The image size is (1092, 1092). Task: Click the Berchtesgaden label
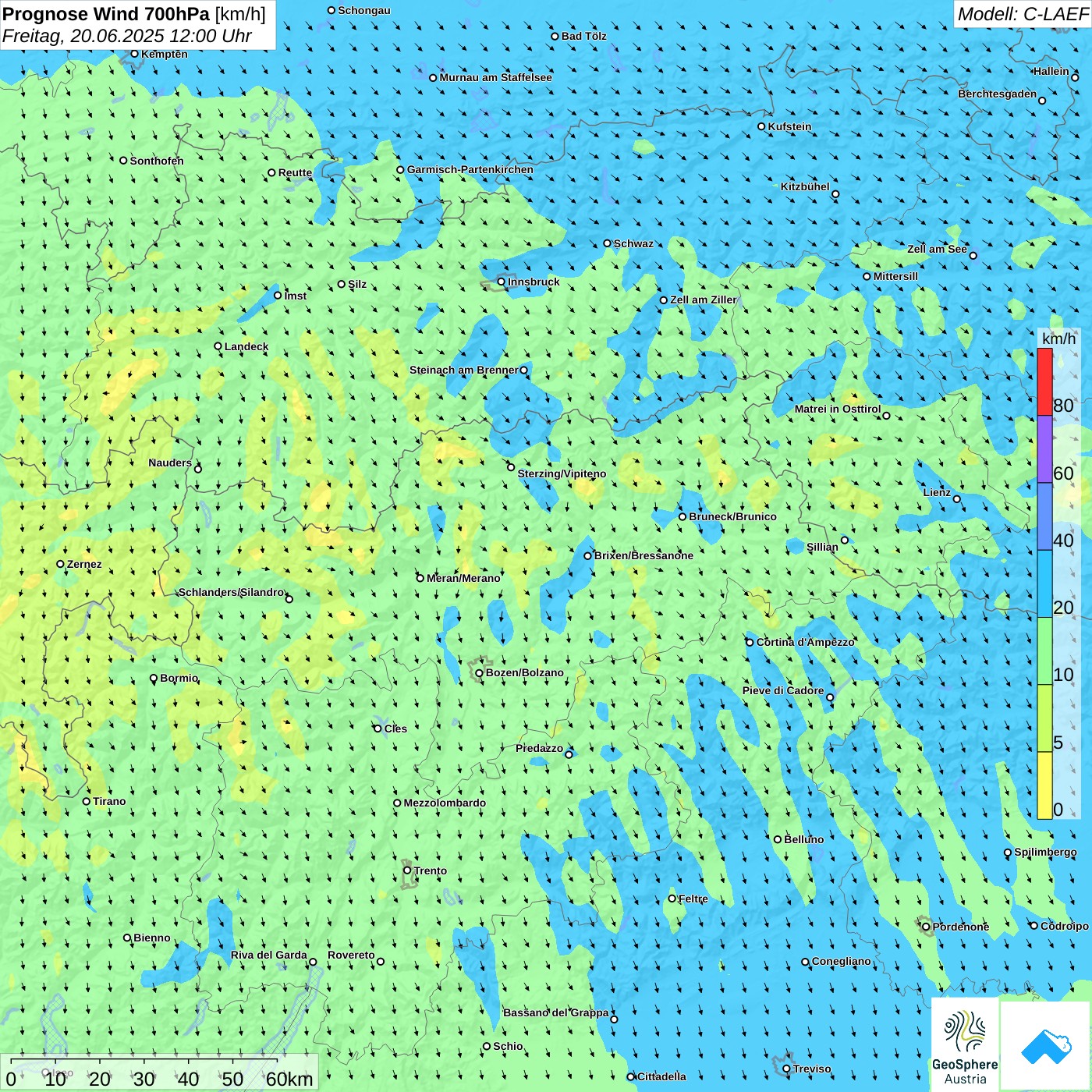(x=998, y=94)
